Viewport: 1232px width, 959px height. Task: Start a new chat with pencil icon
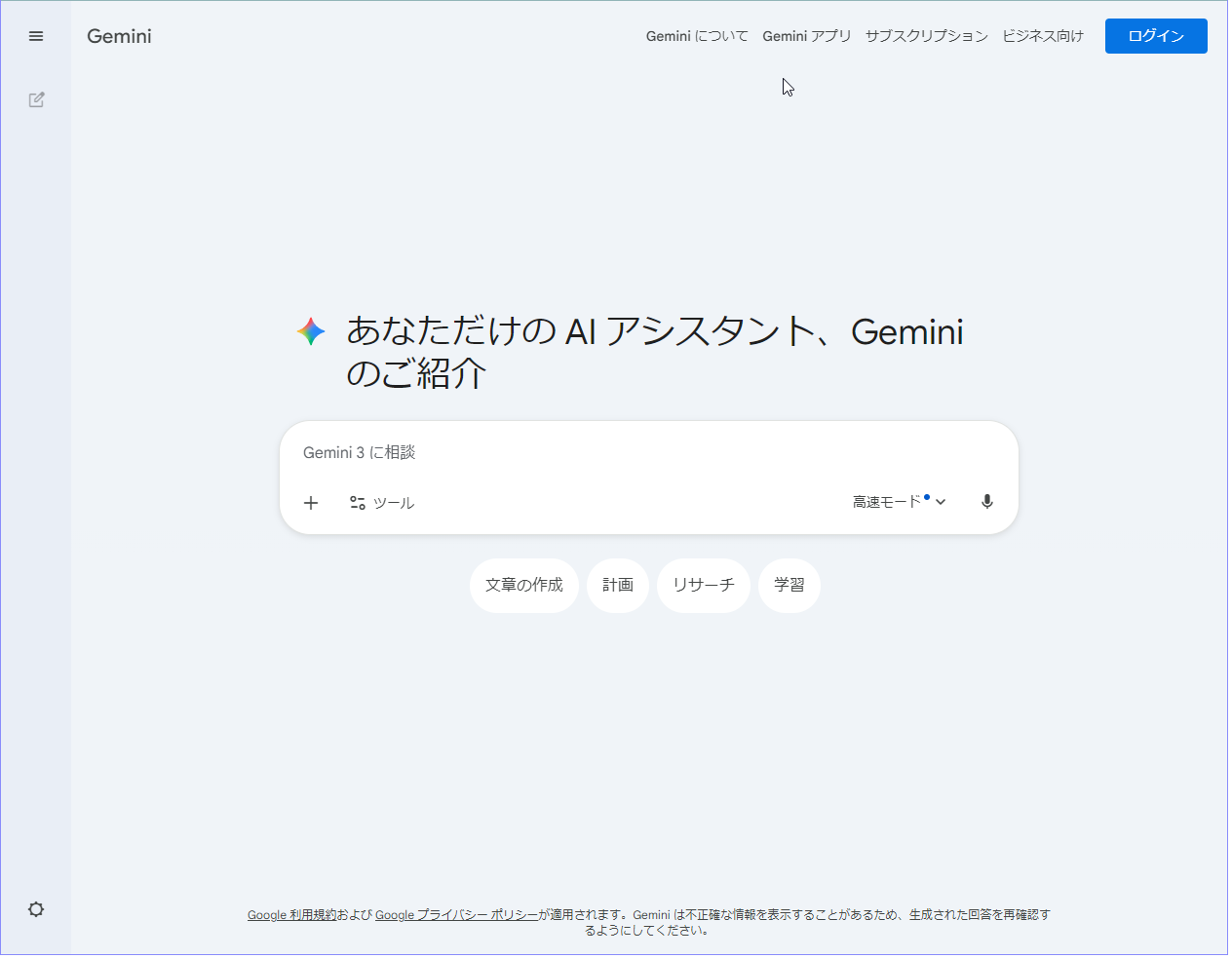click(x=36, y=99)
